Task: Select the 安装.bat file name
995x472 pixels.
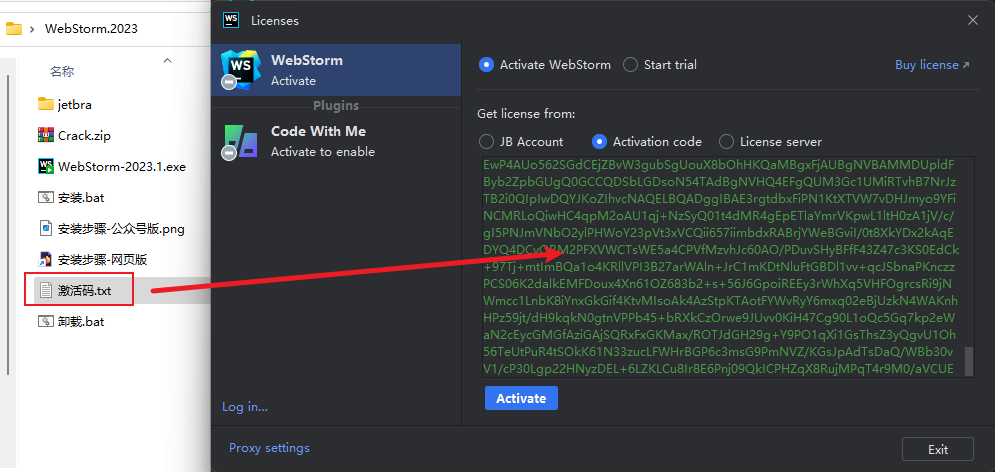Action: pos(81,197)
